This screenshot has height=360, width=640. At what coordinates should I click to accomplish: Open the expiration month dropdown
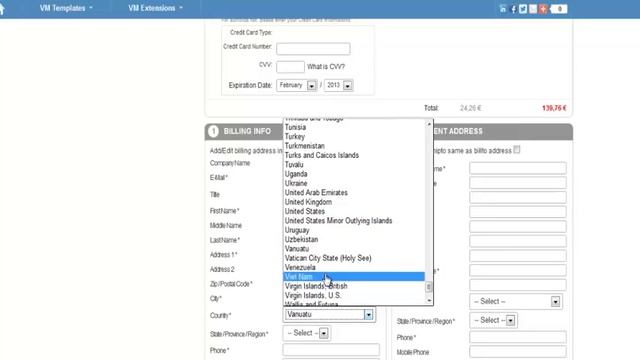297,85
